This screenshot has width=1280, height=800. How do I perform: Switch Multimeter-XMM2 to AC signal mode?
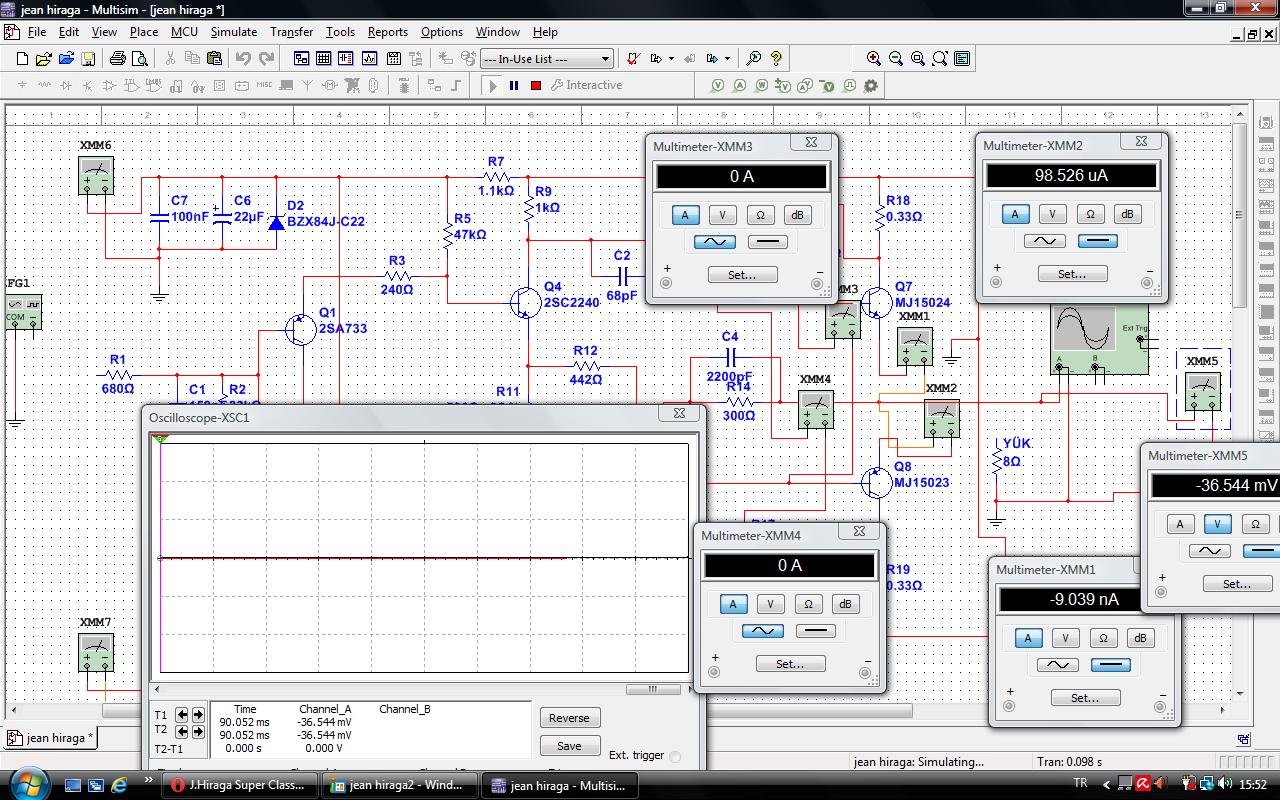pyautogui.click(x=1043, y=241)
